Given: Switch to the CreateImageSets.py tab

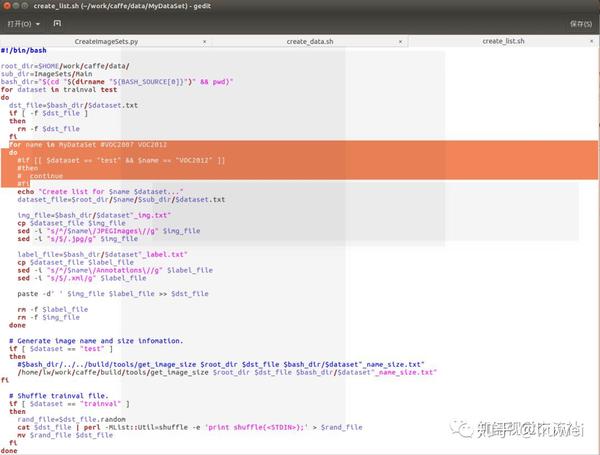Looking at the screenshot, I should 106,41.
